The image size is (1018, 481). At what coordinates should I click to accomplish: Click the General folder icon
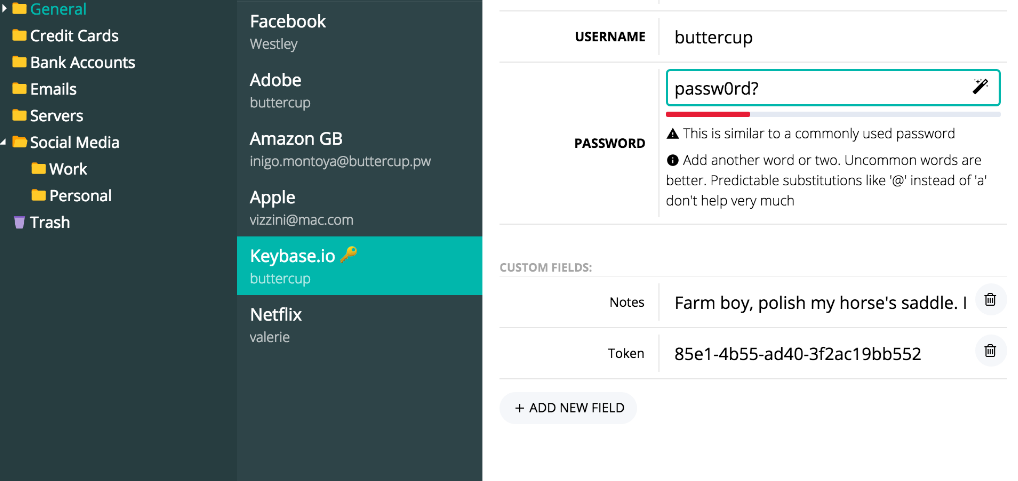coord(19,9)
